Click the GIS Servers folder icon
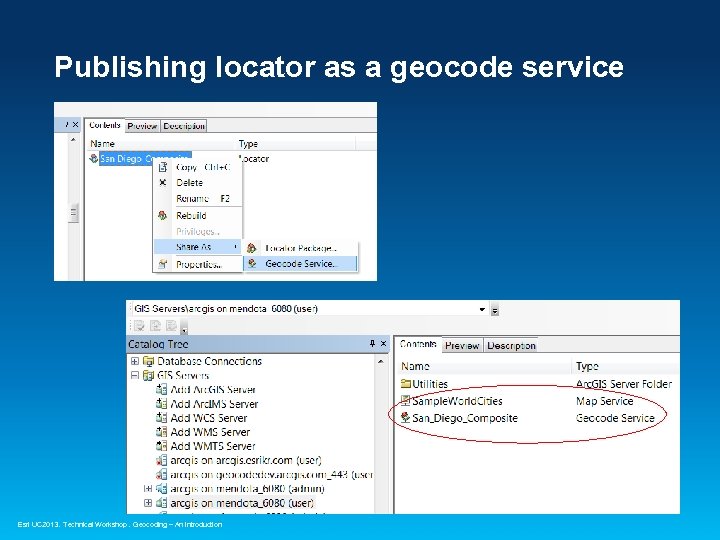720x540 pixels. [x=148, y=376]
